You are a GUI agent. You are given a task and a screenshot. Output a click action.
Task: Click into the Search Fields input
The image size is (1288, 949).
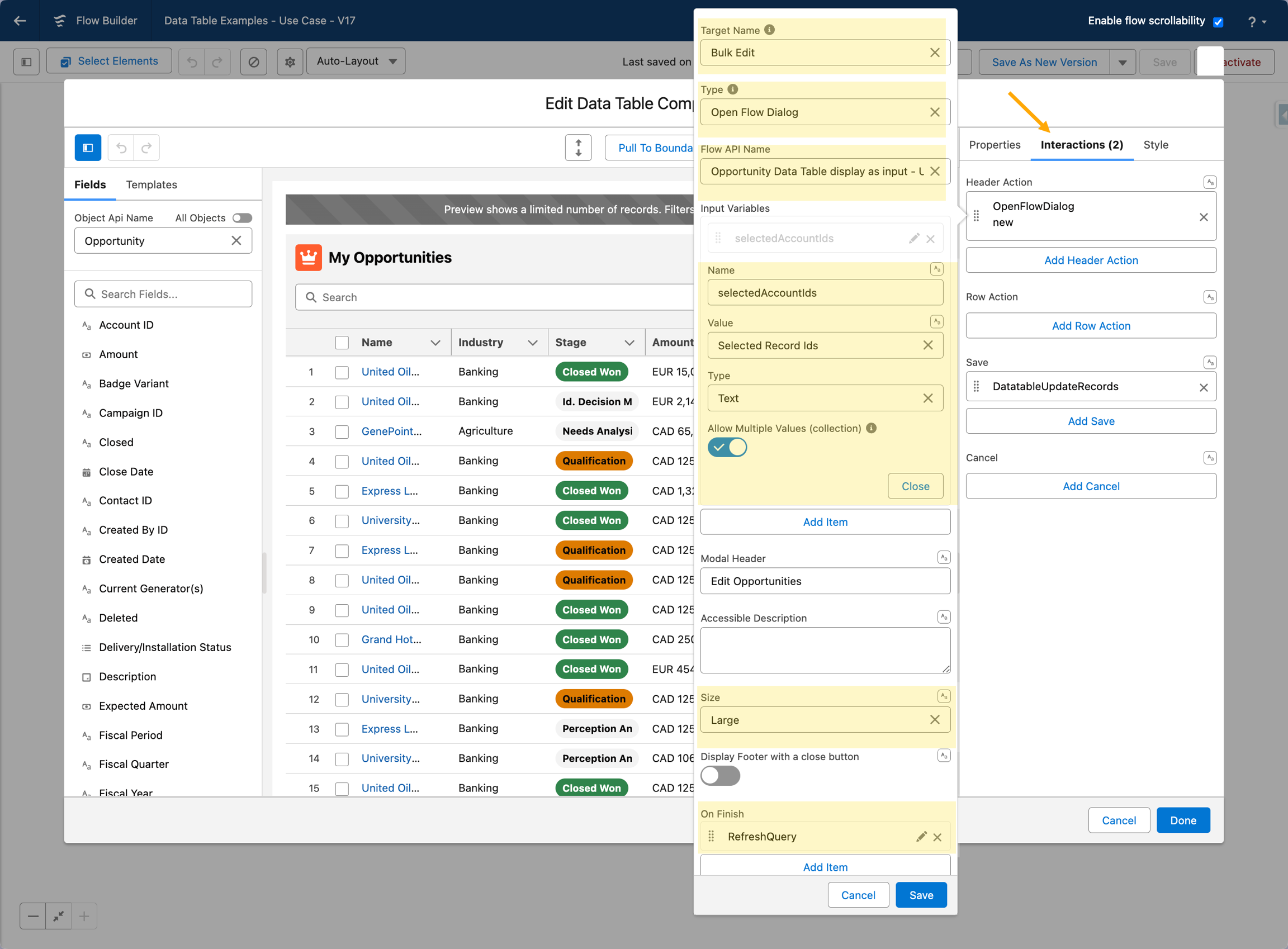163,294
